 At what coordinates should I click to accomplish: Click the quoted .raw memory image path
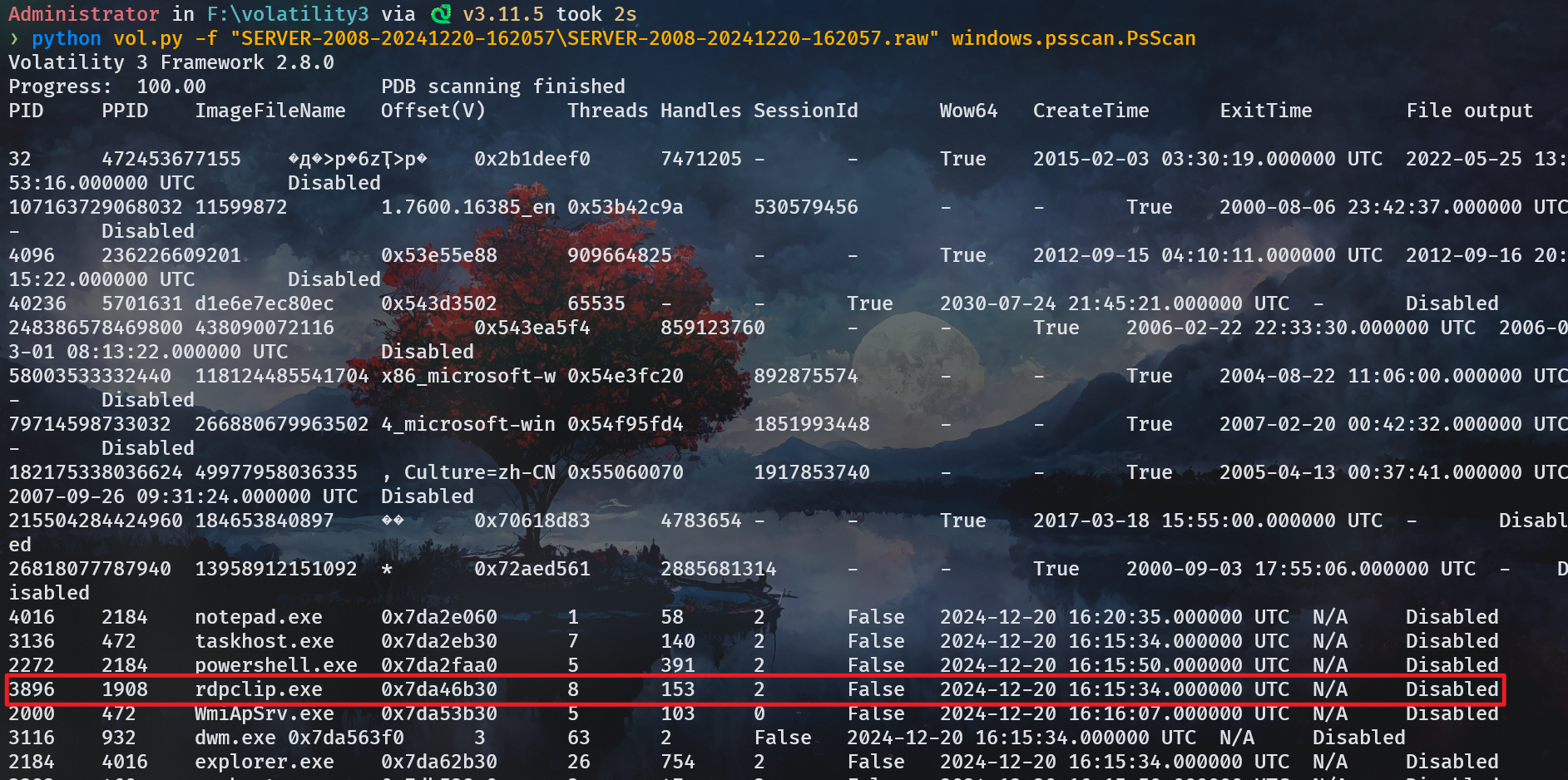click(x=585, y=38)
